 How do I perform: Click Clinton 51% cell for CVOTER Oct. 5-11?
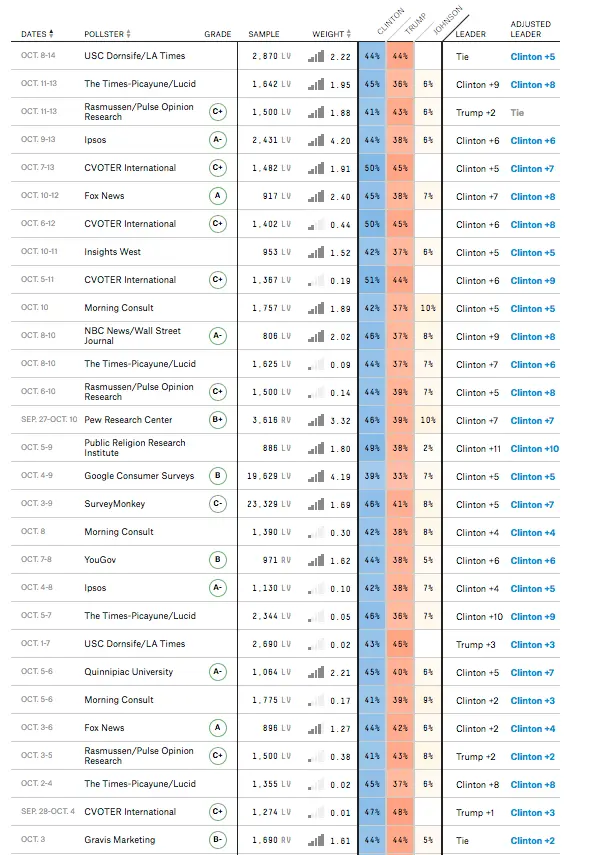click(x=372, y=280)
